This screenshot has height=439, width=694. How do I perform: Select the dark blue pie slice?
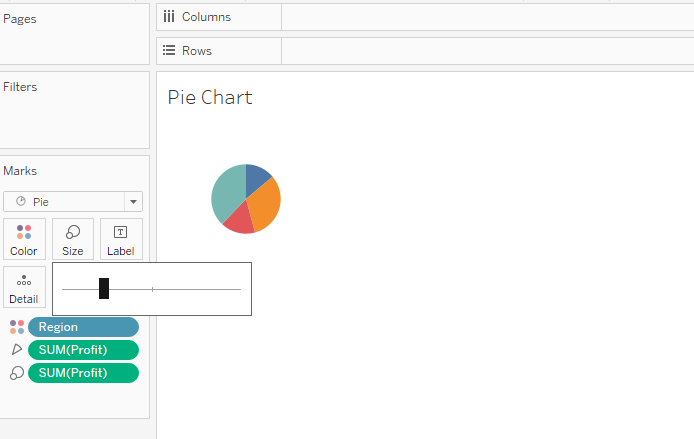point(256,177)
